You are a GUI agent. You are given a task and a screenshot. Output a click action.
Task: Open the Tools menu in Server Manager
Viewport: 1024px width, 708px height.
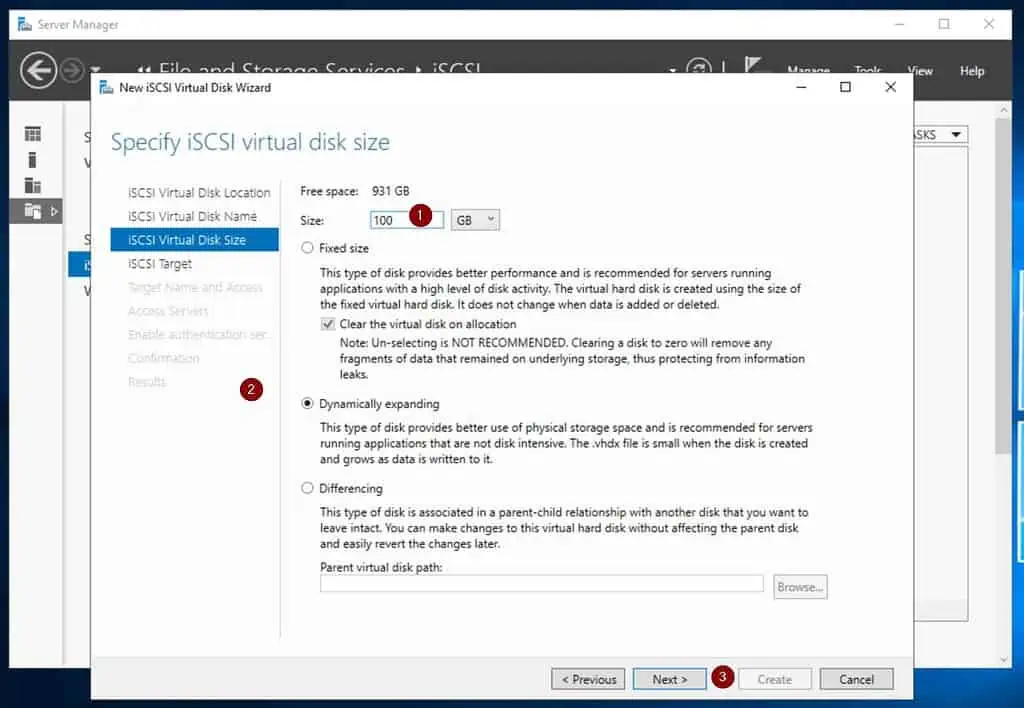(x=867, y=69)
